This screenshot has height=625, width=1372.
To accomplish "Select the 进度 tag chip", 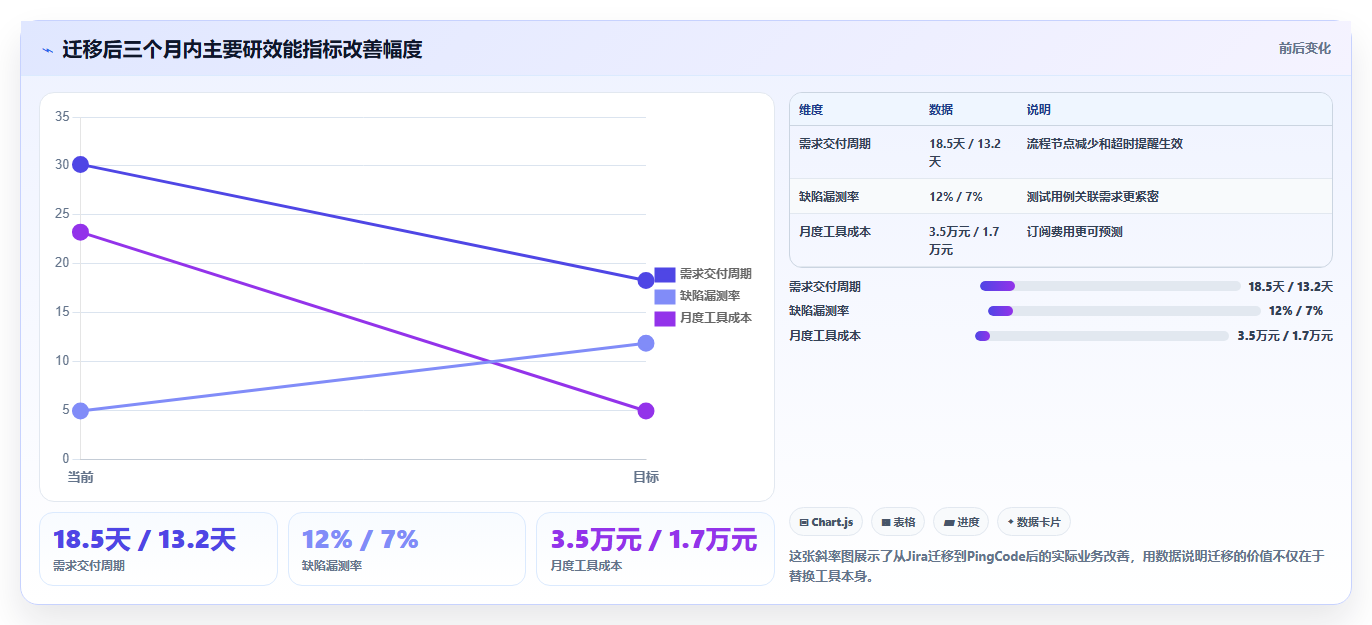I will pyautogui.click(x=961, y=522).
